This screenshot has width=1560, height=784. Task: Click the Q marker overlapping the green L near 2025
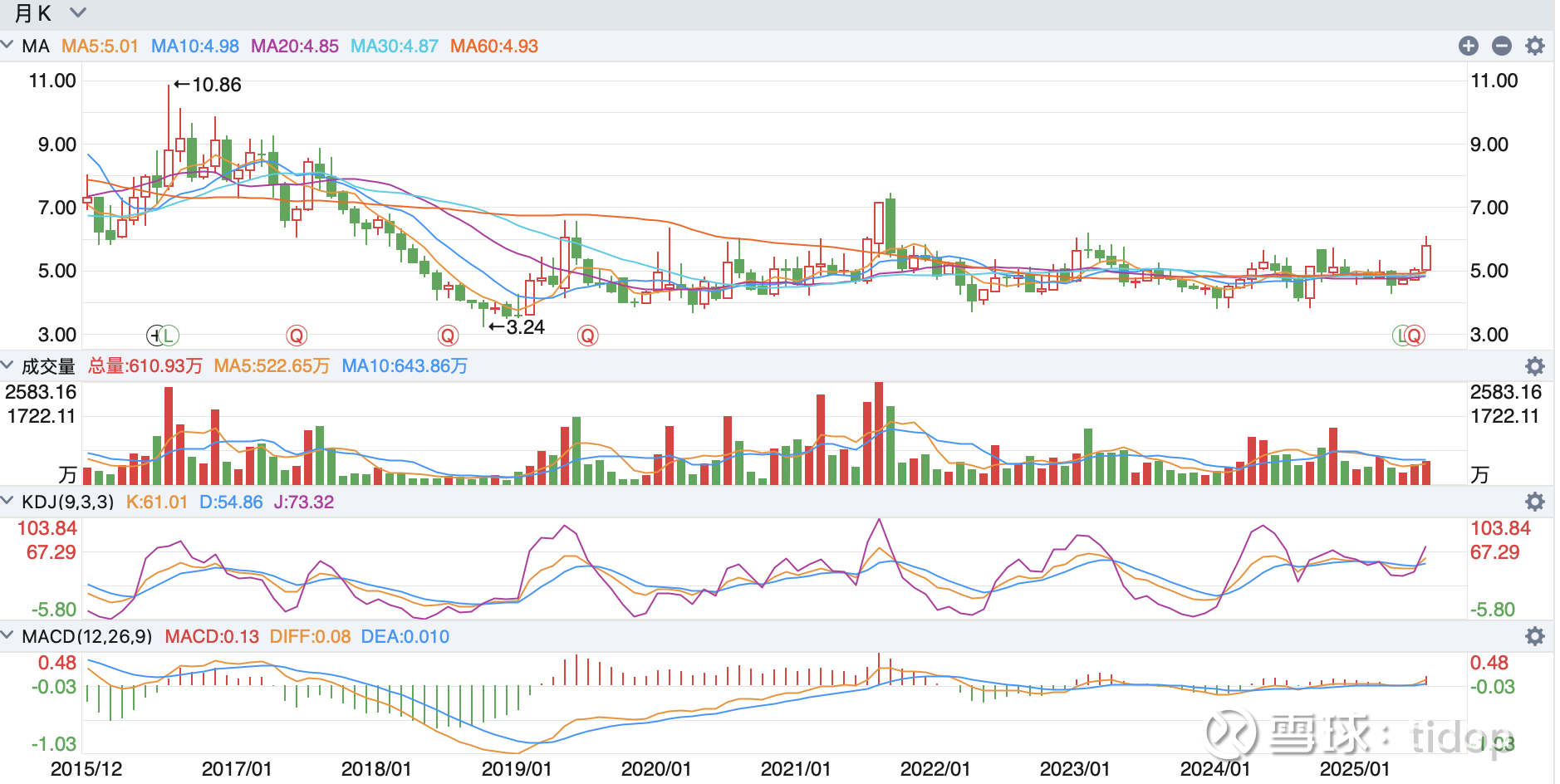click(1415, 336)
